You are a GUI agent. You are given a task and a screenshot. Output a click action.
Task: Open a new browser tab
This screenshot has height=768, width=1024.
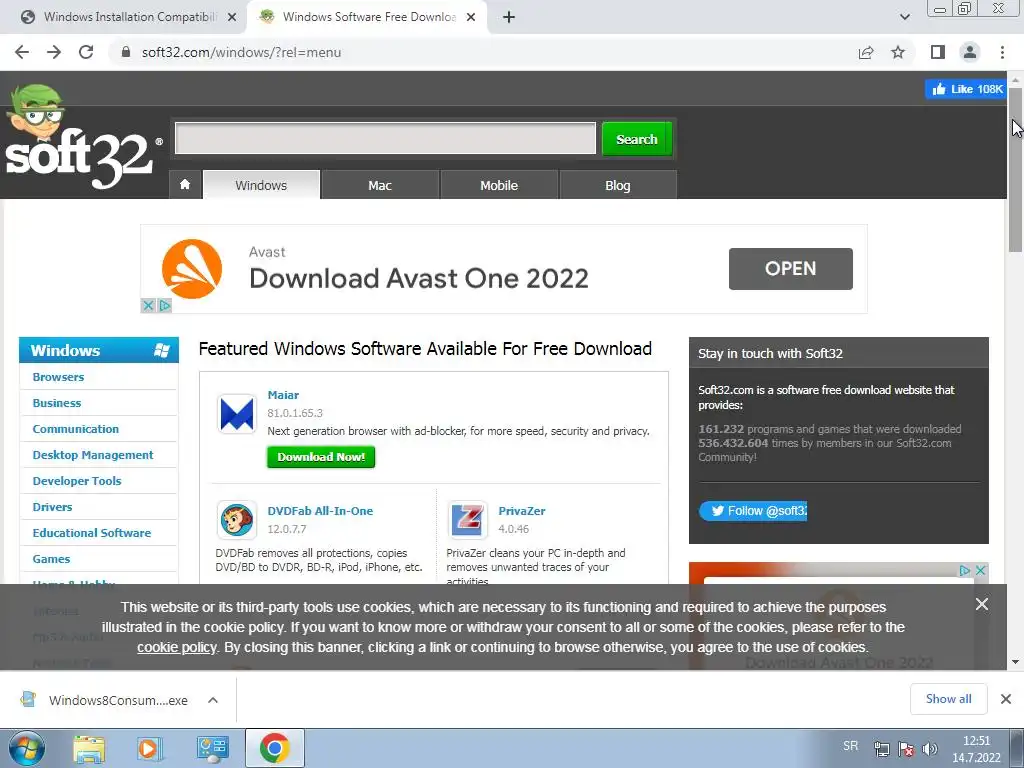509,17
